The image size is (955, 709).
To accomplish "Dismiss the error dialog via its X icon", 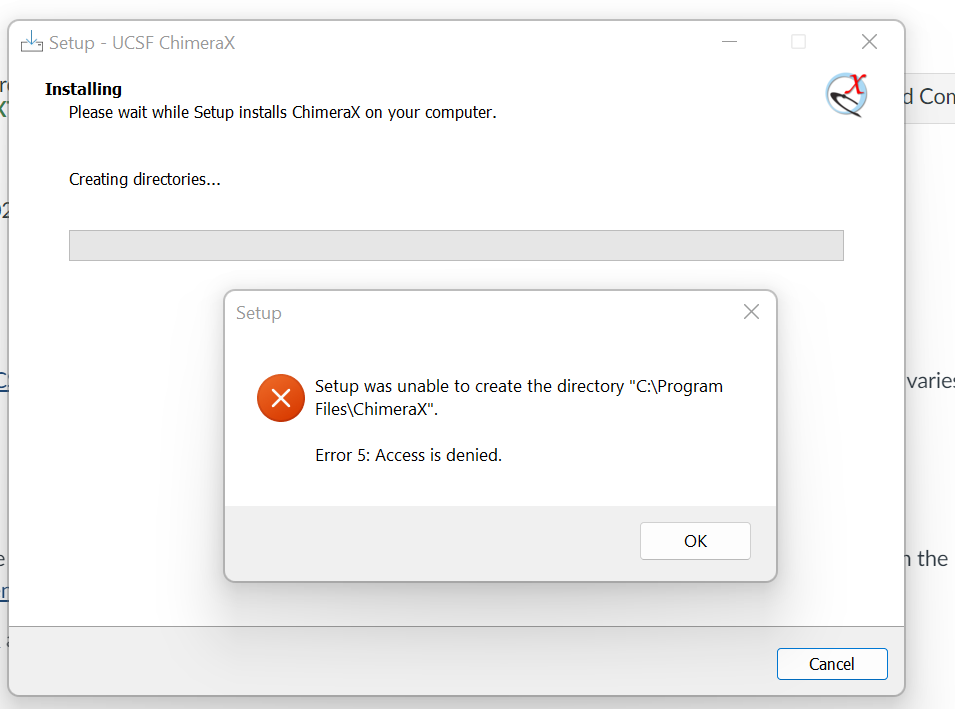I will click(751, 311).
